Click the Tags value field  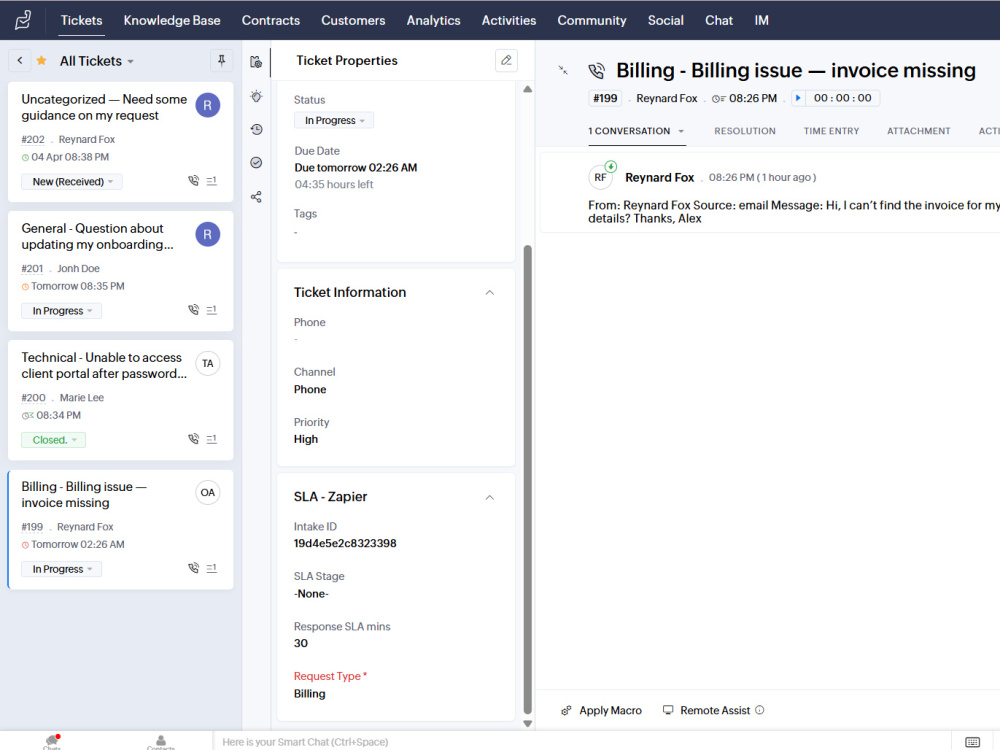tap(296, 232)
